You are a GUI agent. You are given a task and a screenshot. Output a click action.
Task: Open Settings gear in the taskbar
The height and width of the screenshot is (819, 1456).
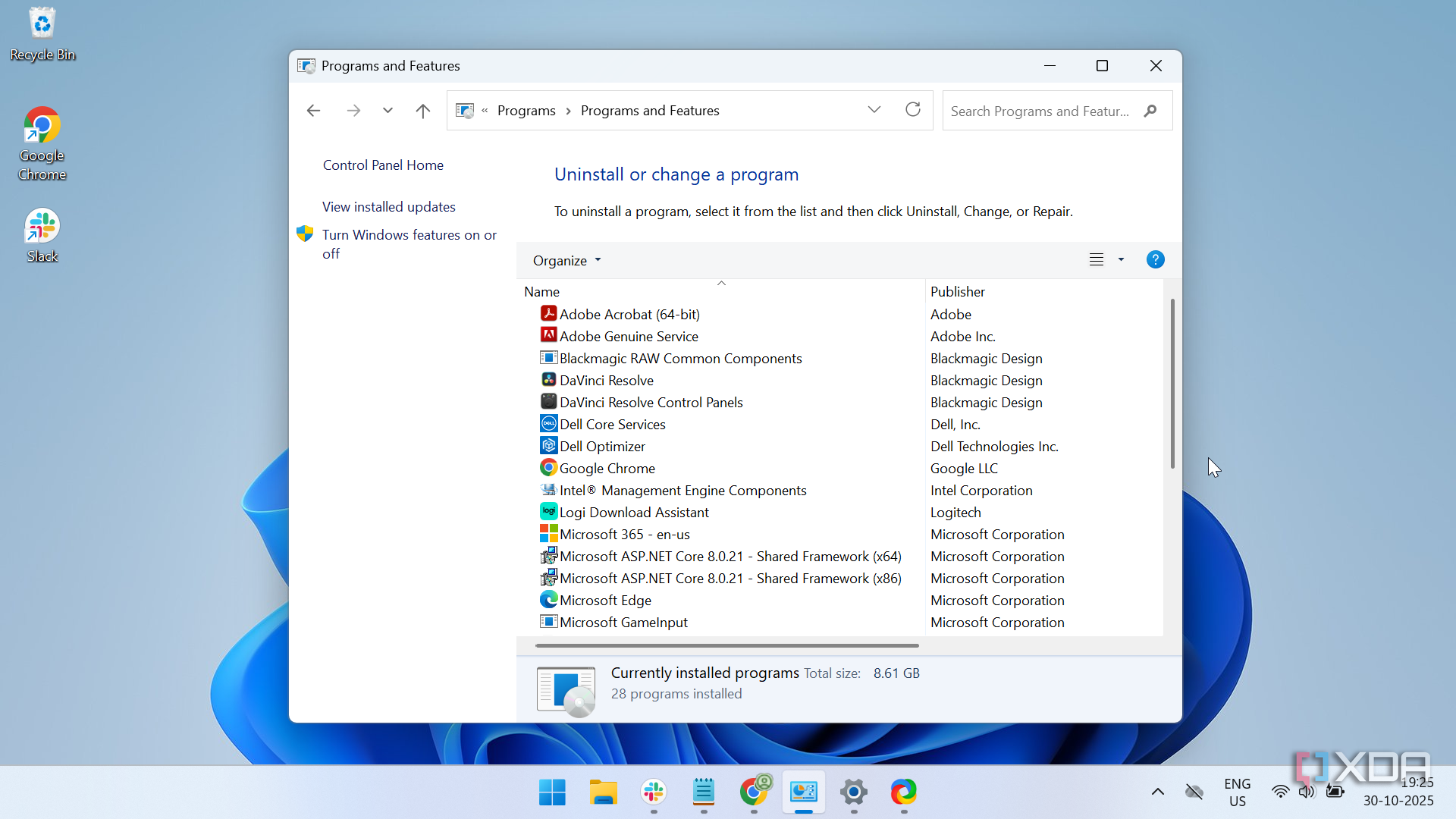(x=854, y=792)
